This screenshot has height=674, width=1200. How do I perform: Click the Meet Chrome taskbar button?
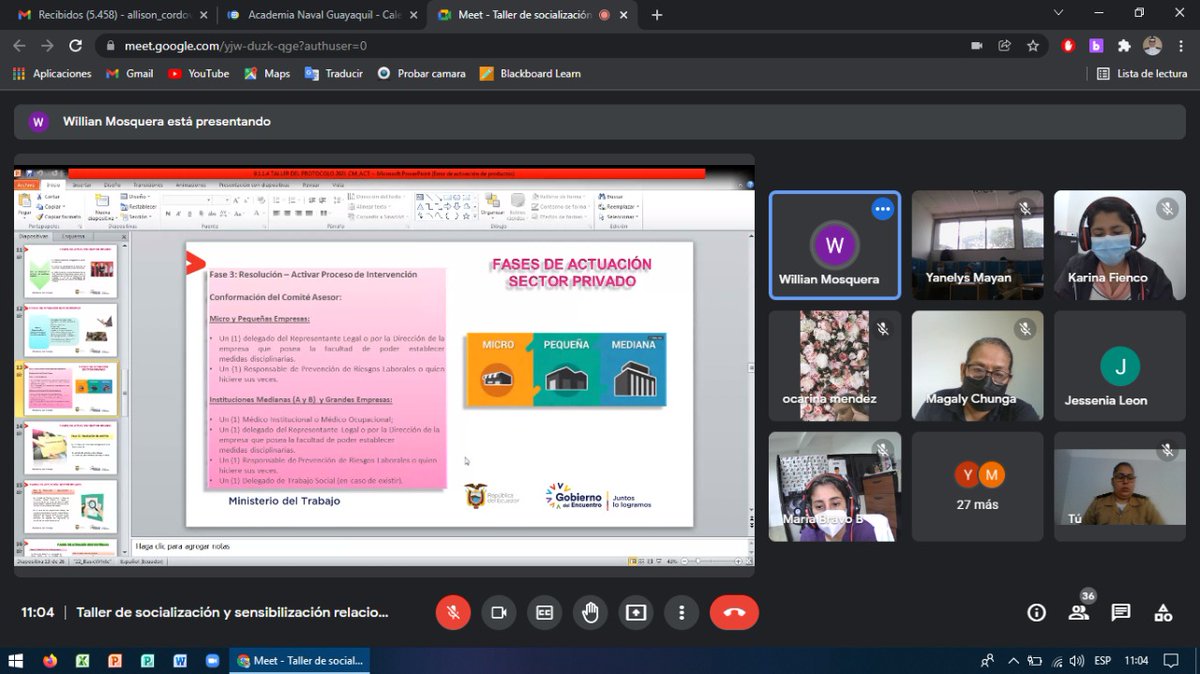299,661
